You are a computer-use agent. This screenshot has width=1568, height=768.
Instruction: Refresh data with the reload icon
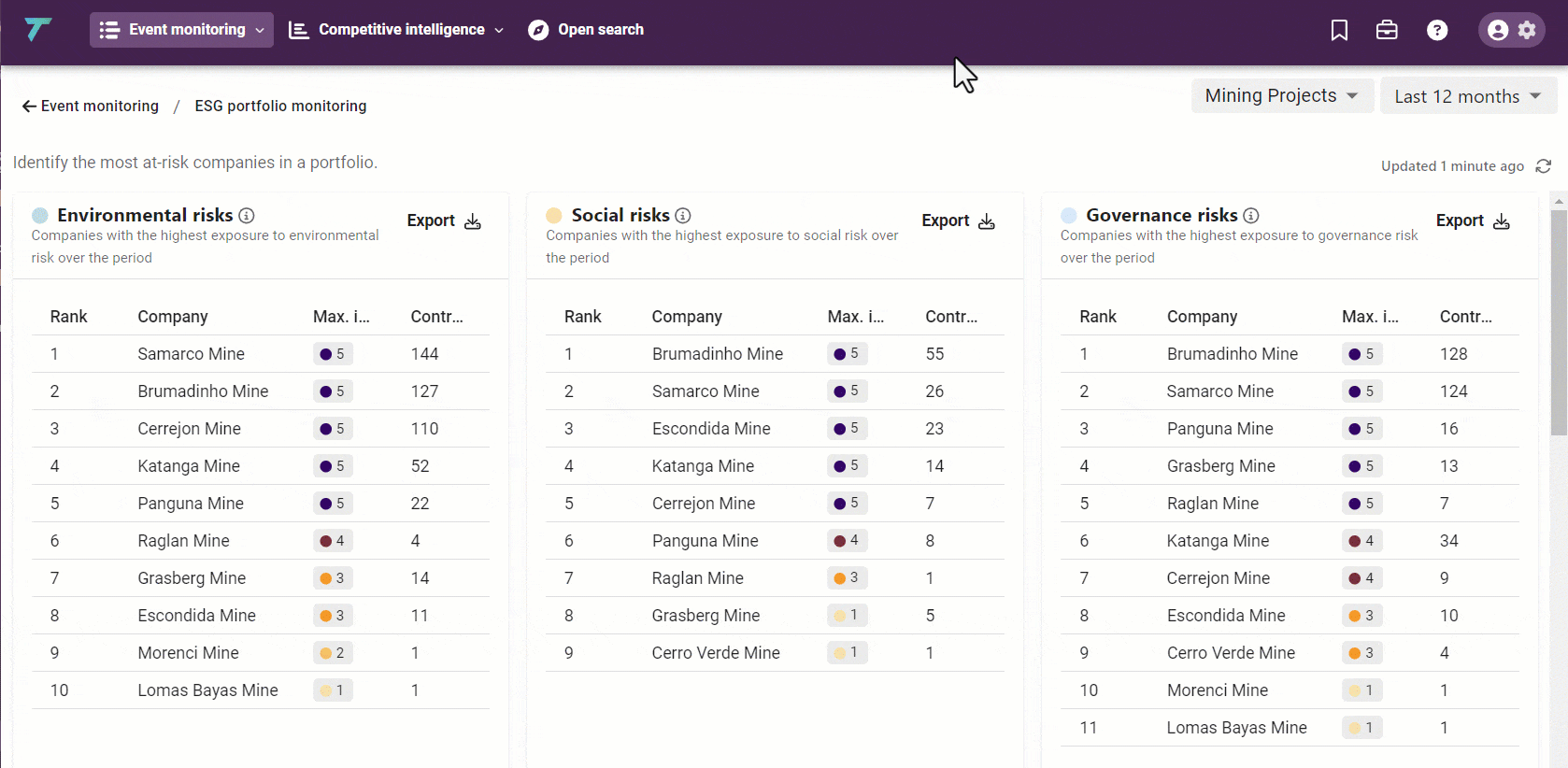tap(1544, 166)
